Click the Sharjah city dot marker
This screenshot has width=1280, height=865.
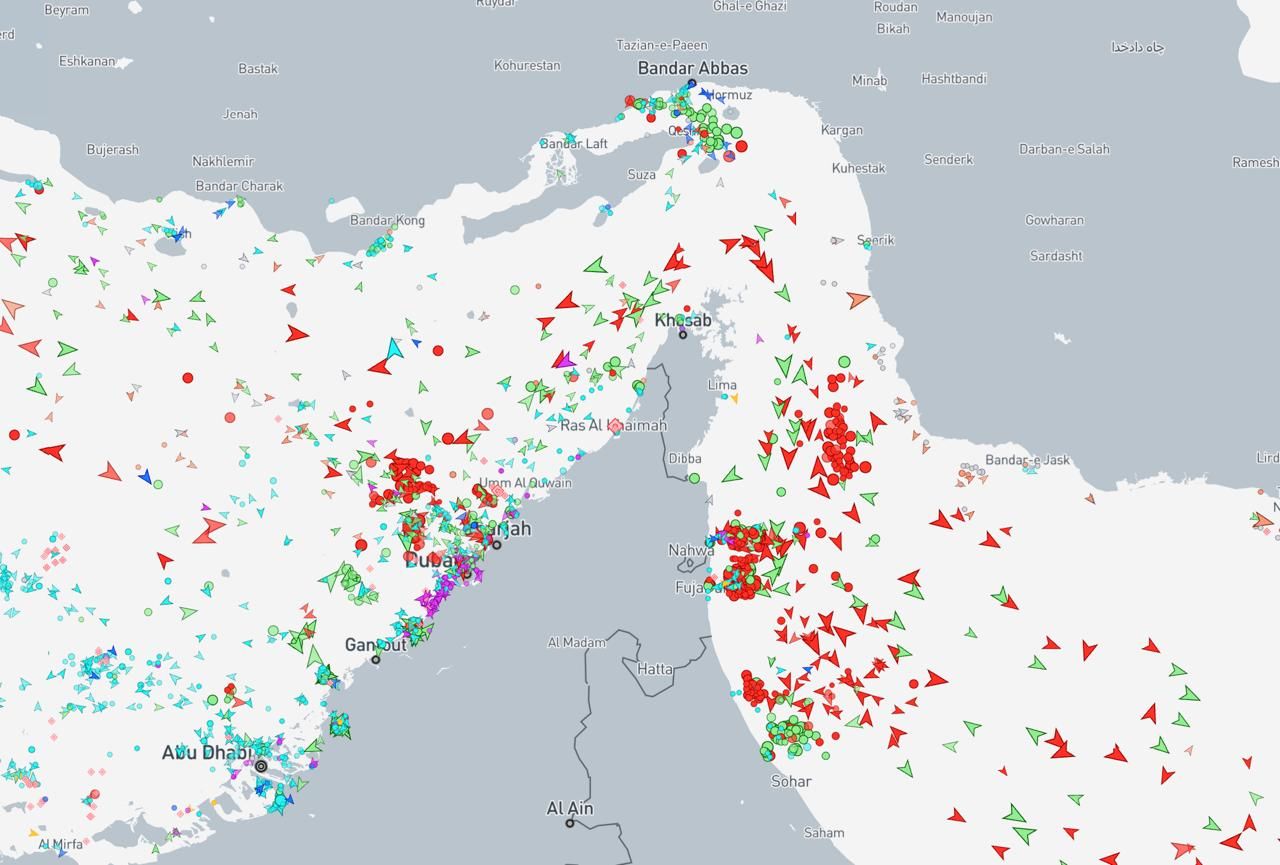point(496,544)
